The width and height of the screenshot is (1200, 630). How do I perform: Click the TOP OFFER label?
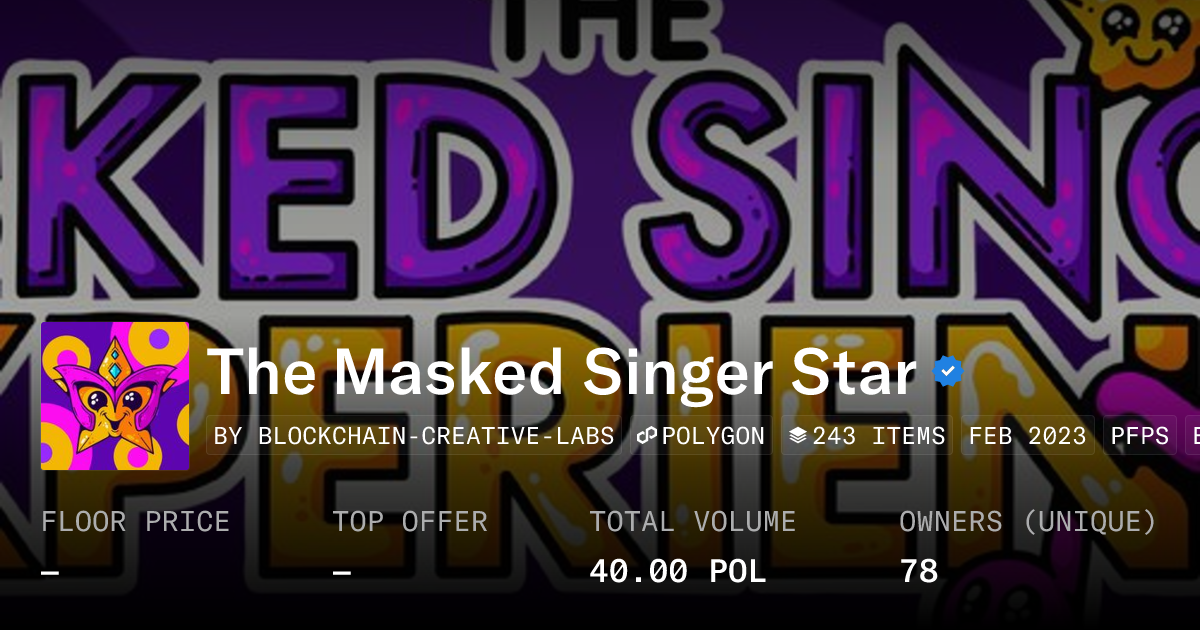[410, 522]
